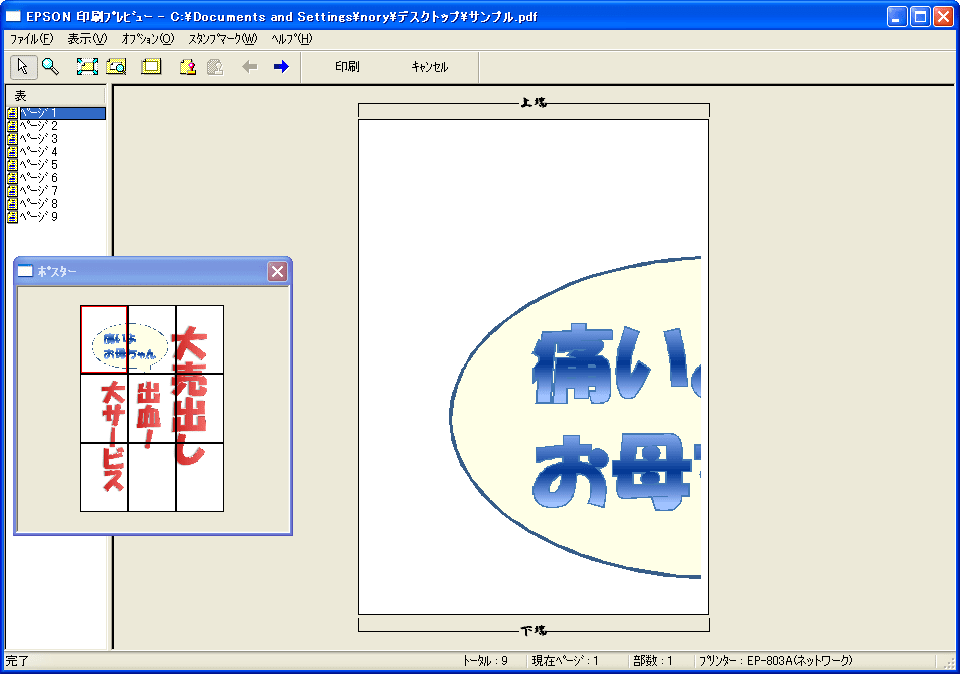Open the 表示(V) menu

click(x=87, y=39)
